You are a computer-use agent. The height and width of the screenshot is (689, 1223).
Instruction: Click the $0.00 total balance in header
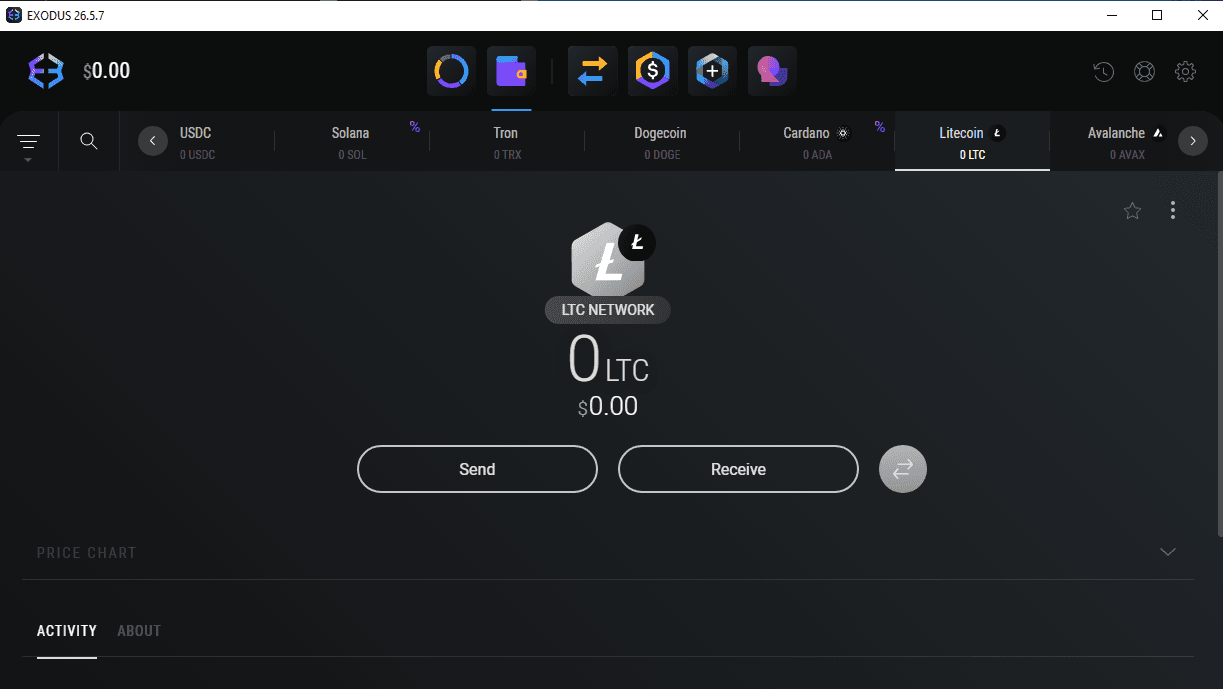pyautogui.click(x=107, y=71)
